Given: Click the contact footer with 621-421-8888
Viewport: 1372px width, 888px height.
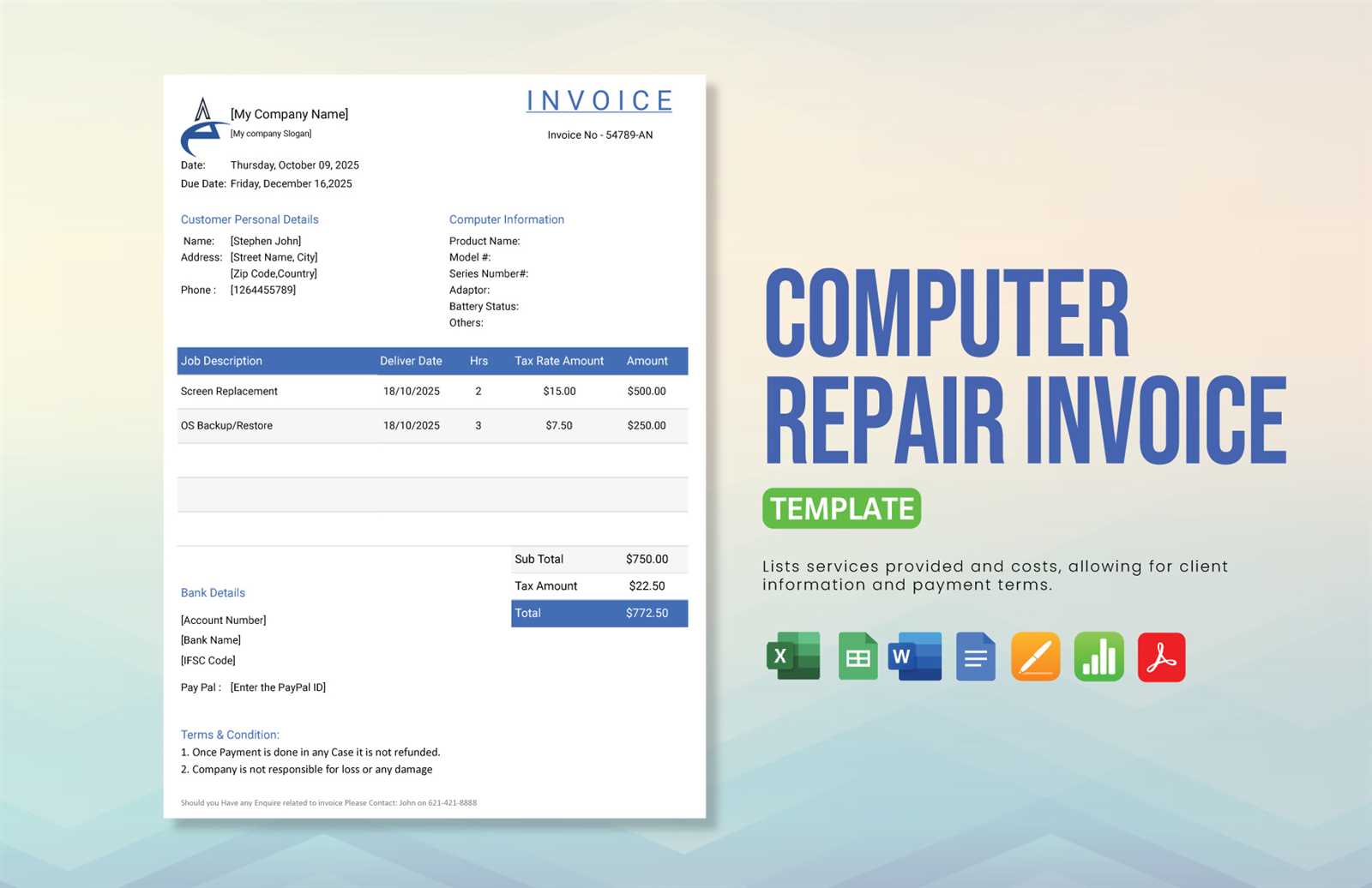Looking at the screenshot, I should click(328, 803).
